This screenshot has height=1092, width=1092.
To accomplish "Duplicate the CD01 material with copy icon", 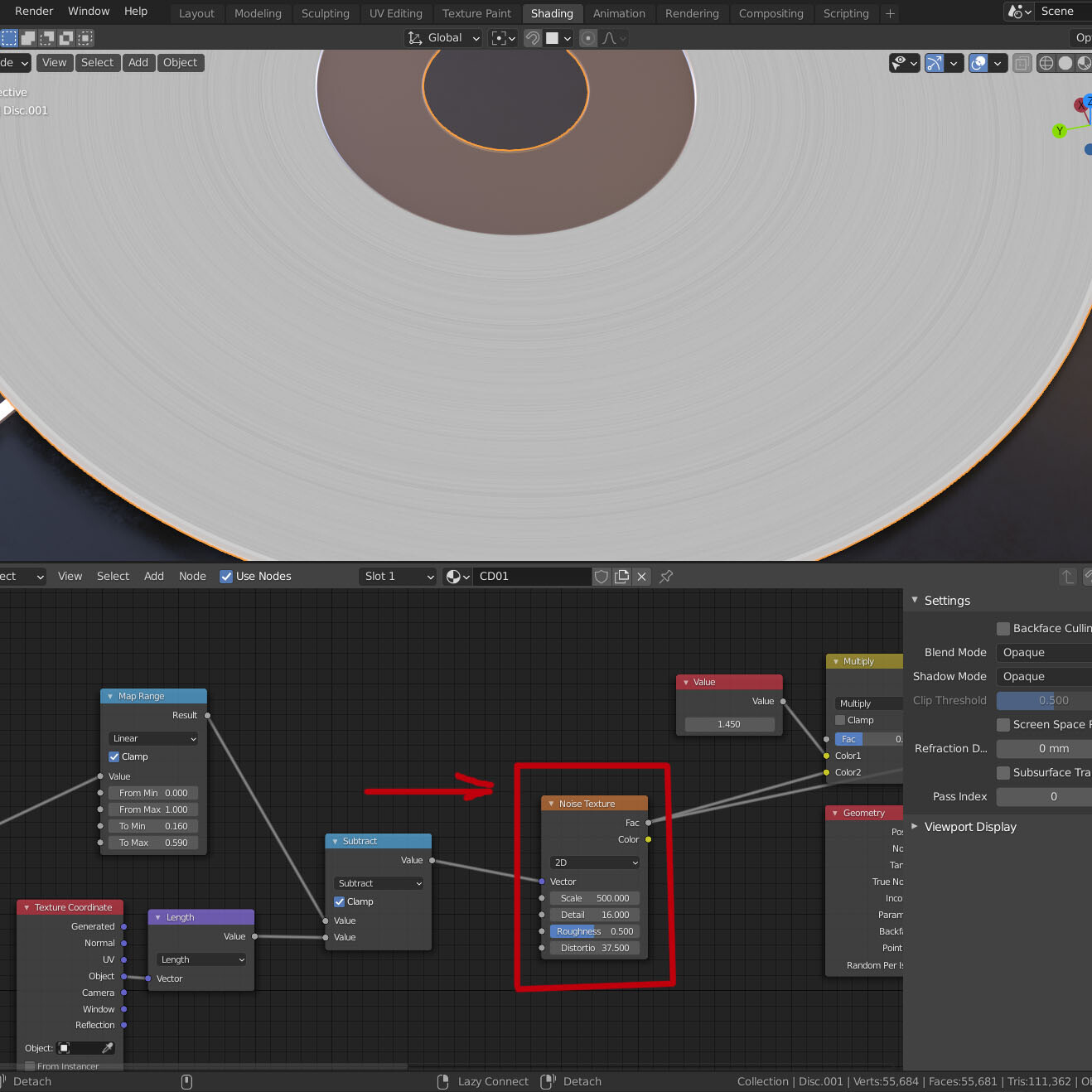I will click(621, 577).
